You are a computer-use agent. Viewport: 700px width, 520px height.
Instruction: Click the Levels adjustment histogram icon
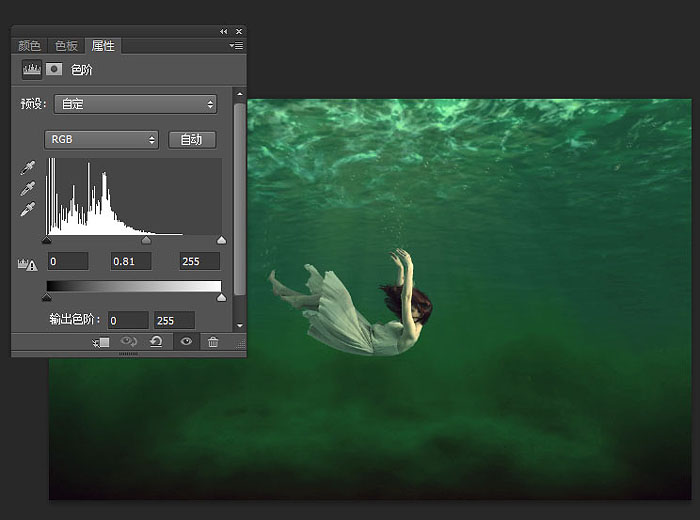coord(32,69)
